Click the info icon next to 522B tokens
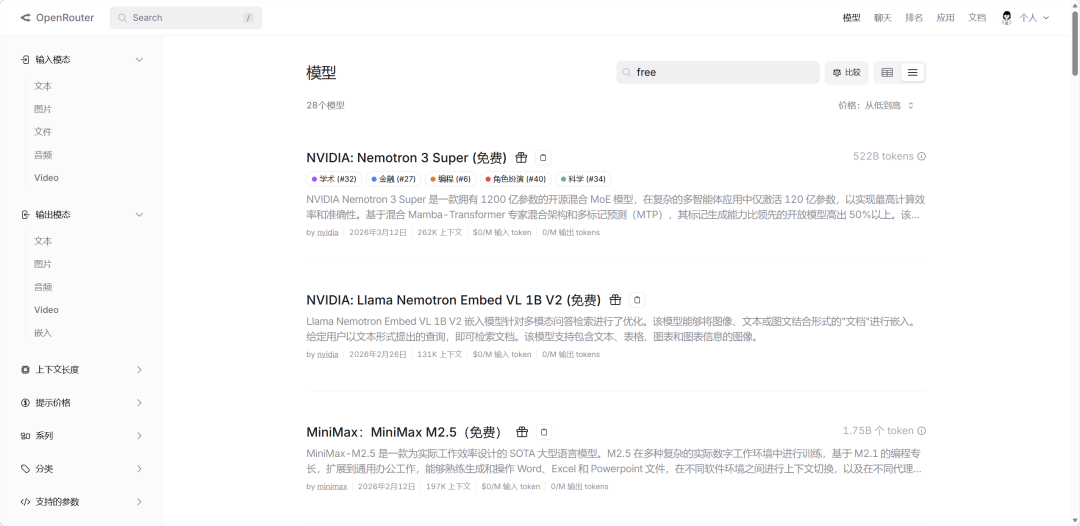The image size is (1080, 526). pos(921,156)
